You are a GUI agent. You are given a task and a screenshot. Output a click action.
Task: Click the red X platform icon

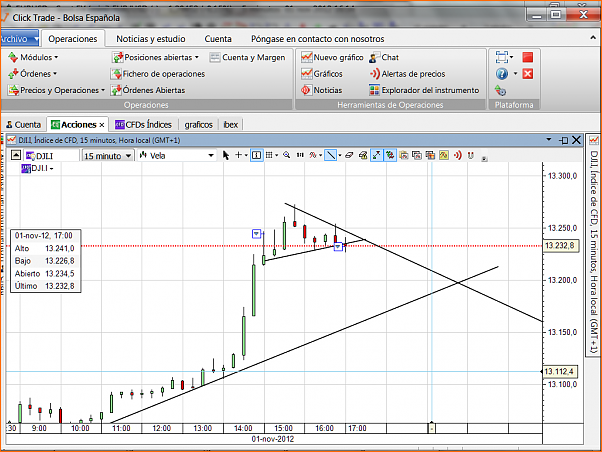coord(528,74)
